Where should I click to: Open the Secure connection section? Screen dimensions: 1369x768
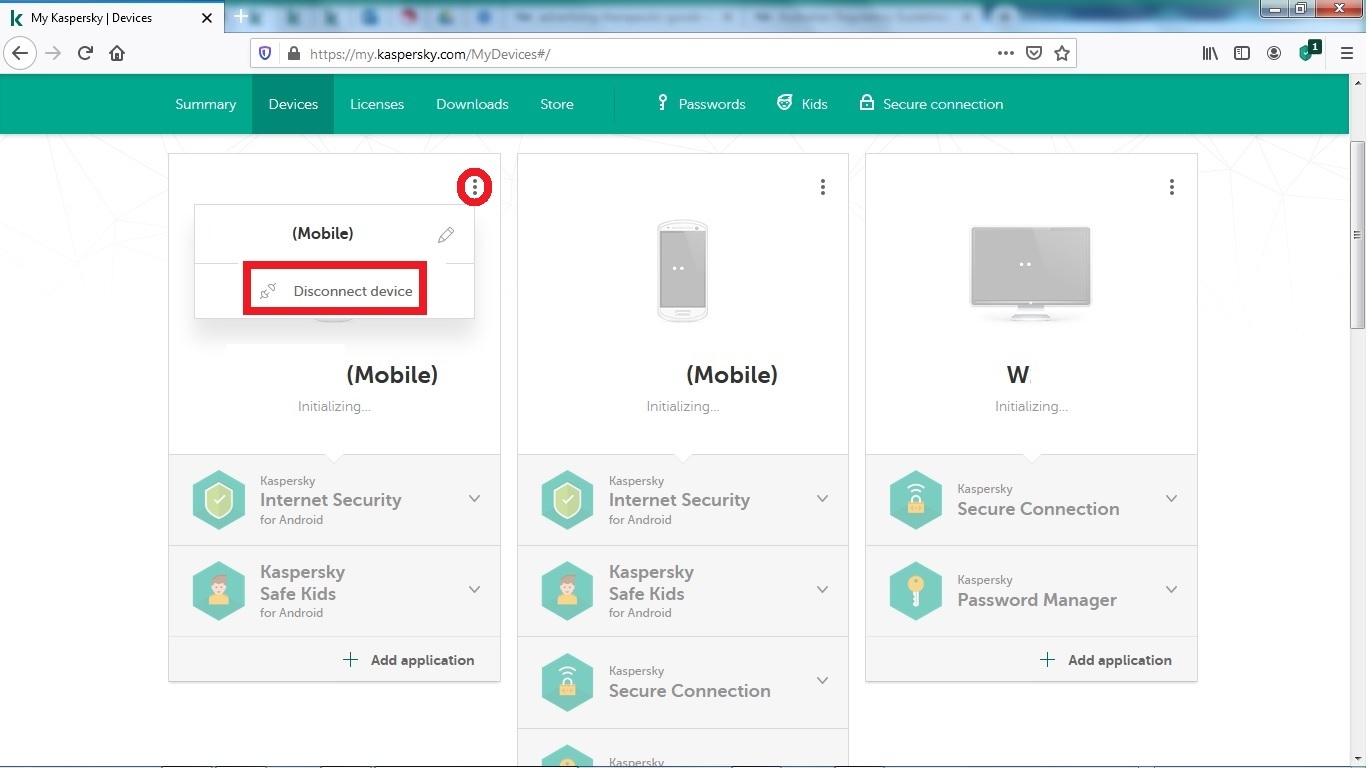(x=931, y=104)
